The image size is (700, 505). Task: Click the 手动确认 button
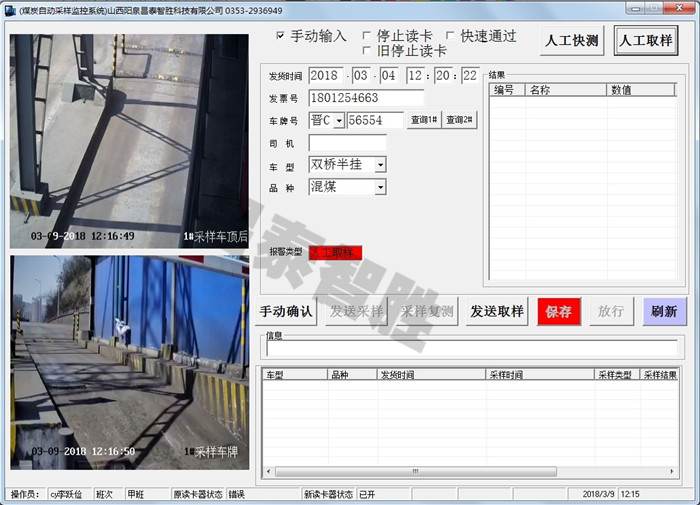tap(286, 311)
